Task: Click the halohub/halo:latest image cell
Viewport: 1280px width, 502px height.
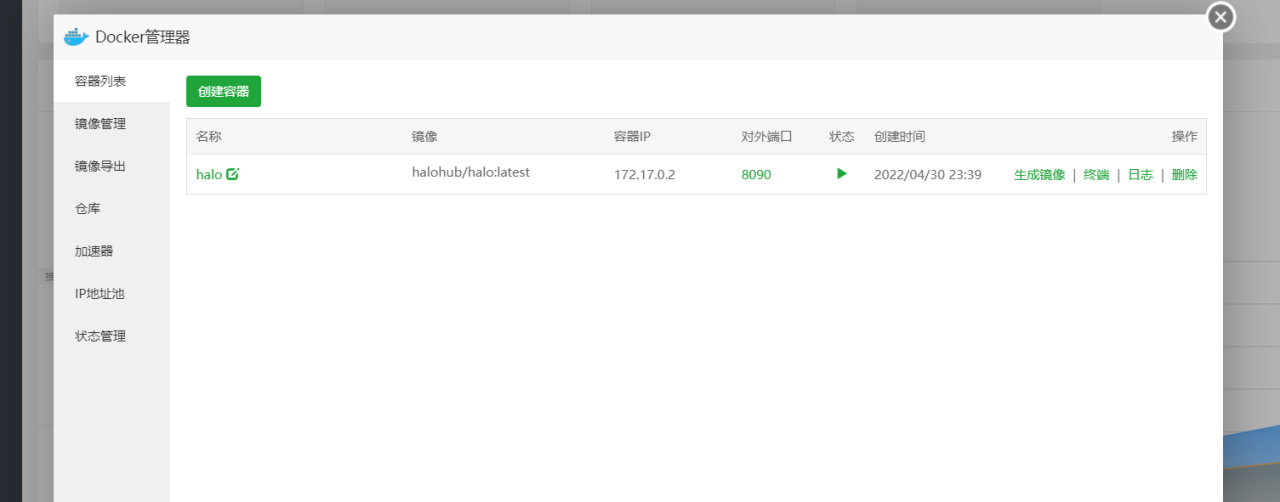Action: point(470,172)
